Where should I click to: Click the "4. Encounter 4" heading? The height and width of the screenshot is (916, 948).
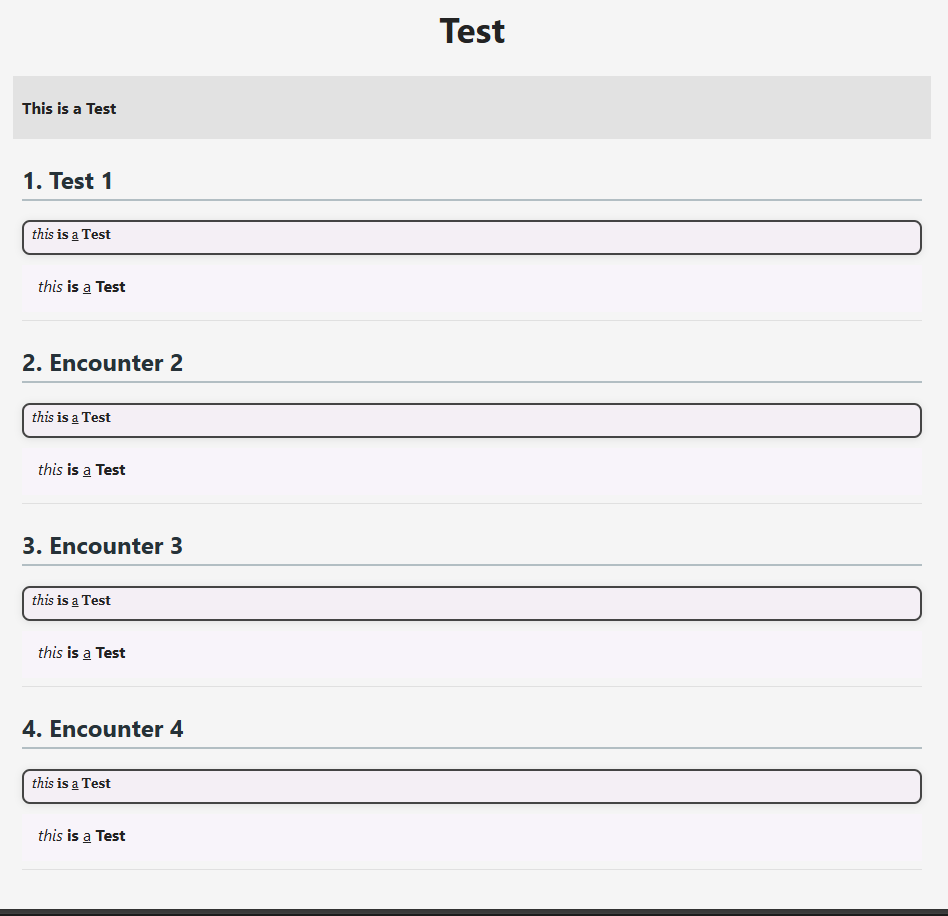[102, 729]
